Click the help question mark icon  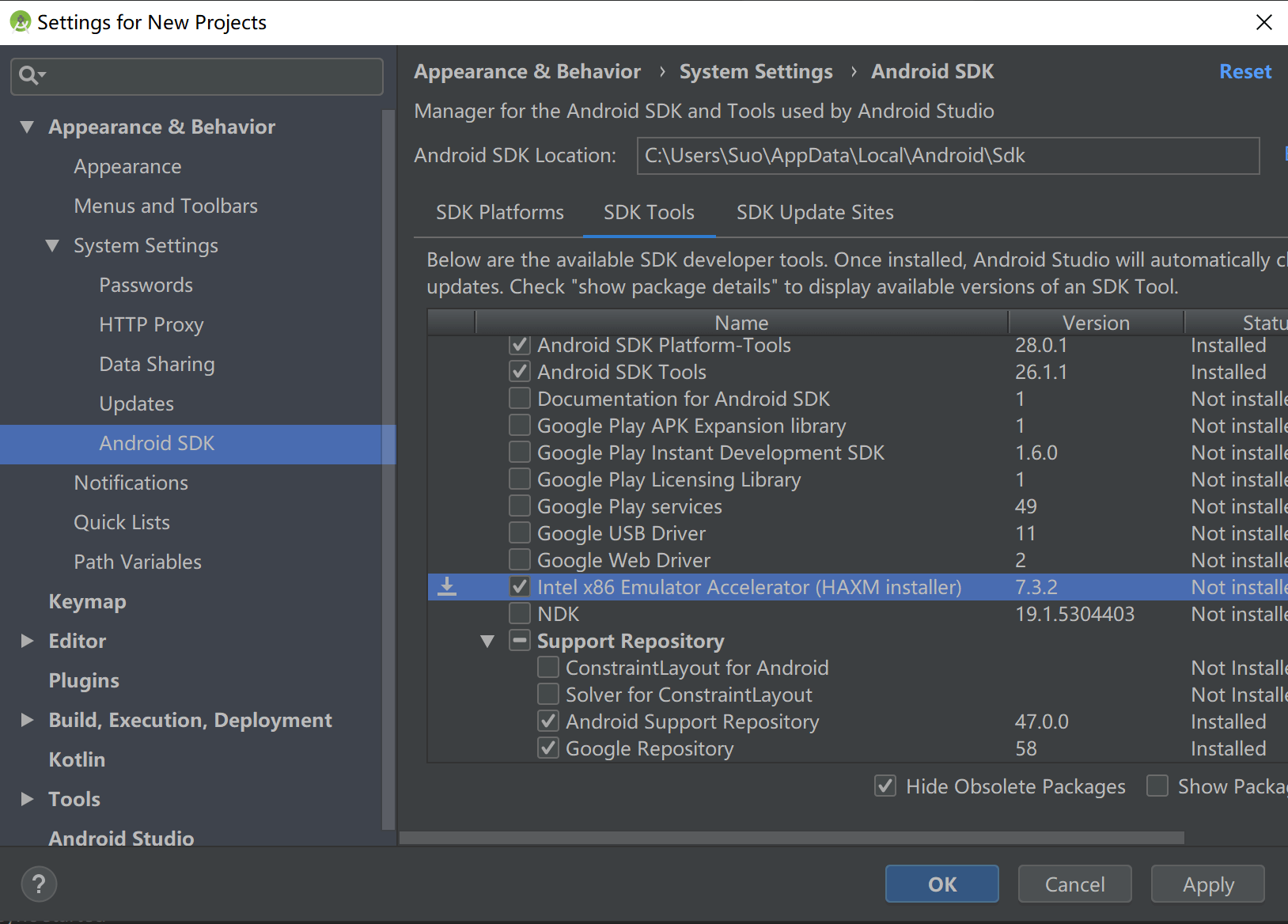click(x=38, y=884)
